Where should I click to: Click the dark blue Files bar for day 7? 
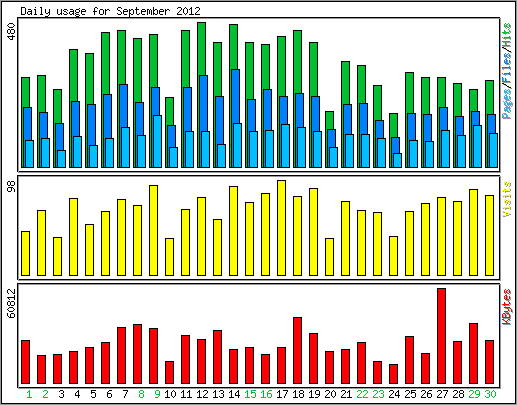pyautogui.click(x=123, y=106)
